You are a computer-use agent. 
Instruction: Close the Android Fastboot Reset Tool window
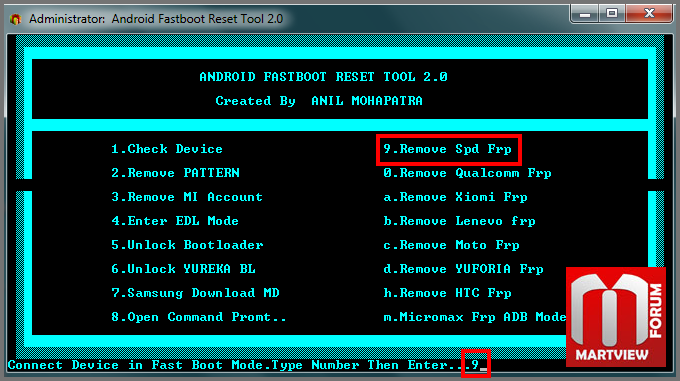click(649, 14)
